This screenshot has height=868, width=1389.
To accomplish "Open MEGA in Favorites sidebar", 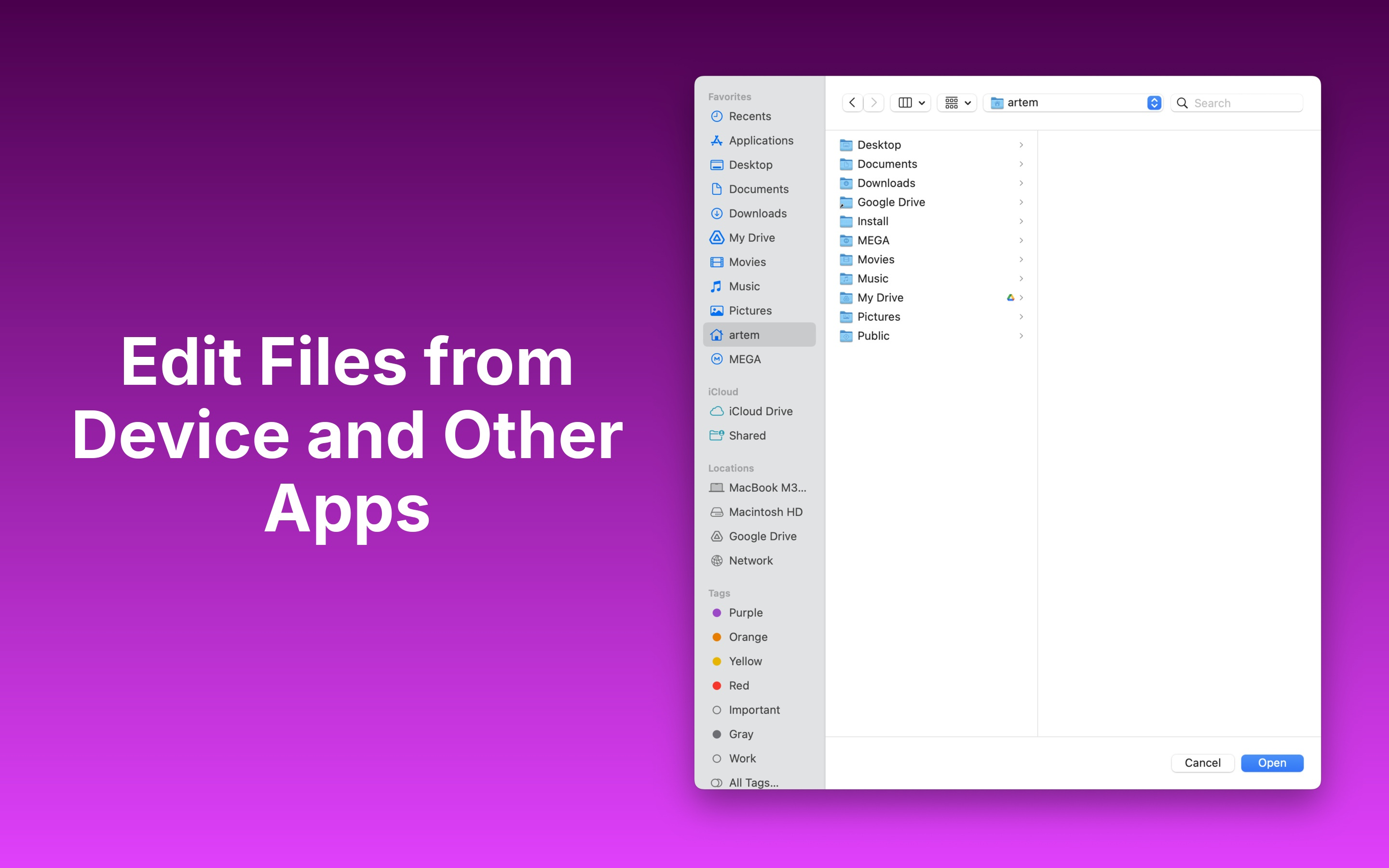I will [x=745, y=359].
